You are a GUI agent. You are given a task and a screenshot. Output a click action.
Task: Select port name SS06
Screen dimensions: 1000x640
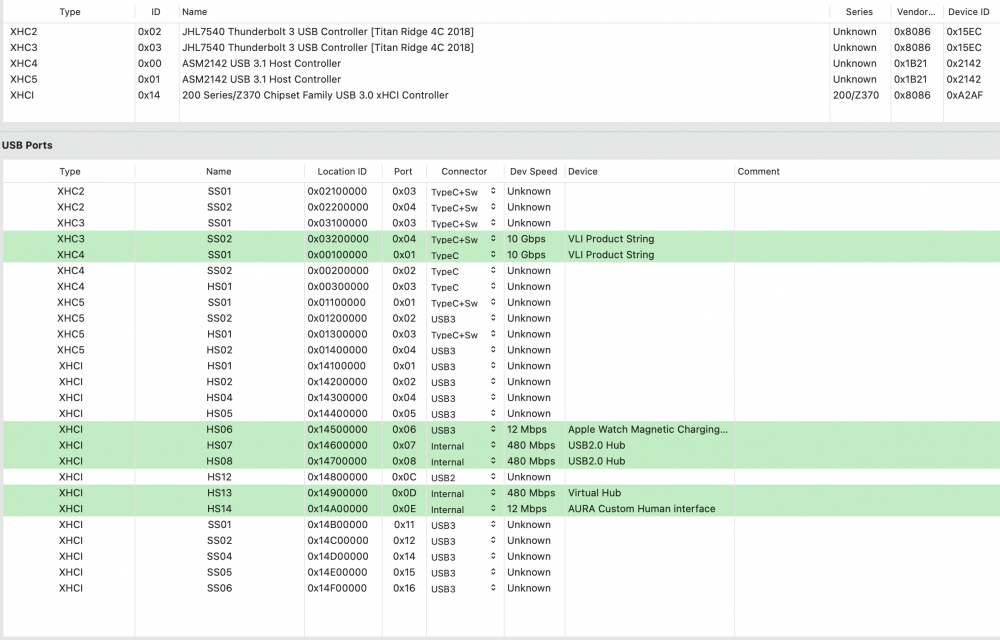[x=219, y=588]
